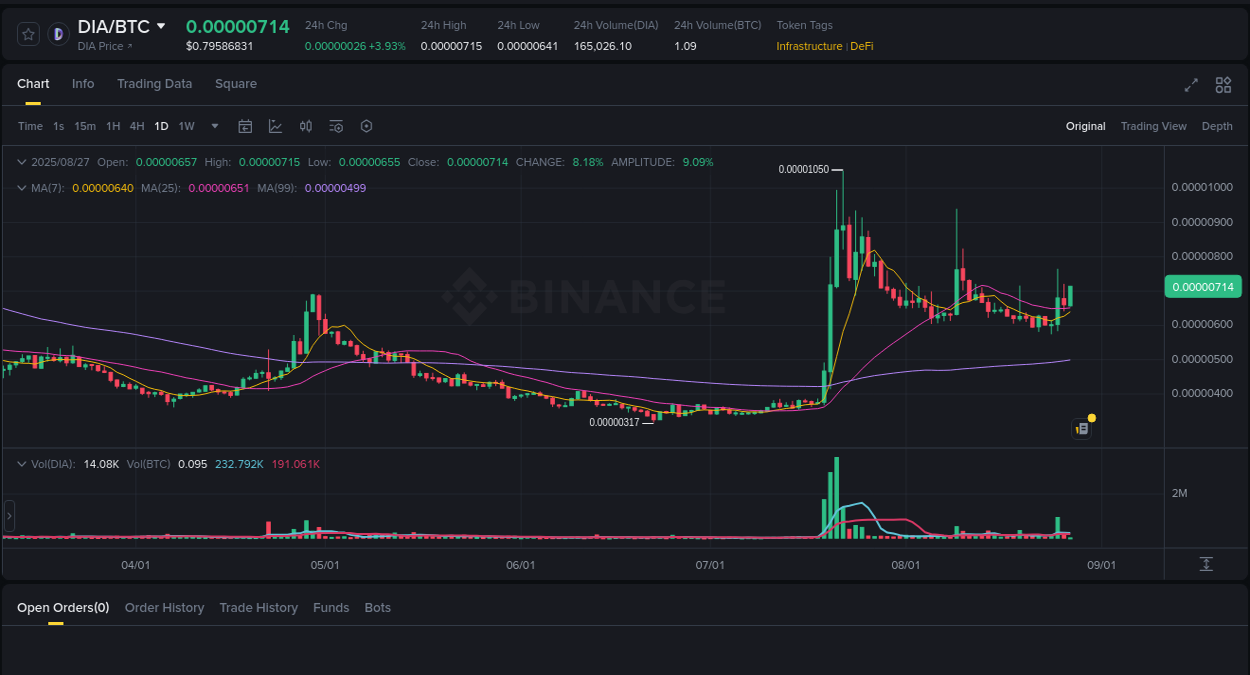Switch to the 1W timeframe
Image resolution: width=1250 pixels, height=675 pixels.
pyautogui.click(x=186, y=126)
